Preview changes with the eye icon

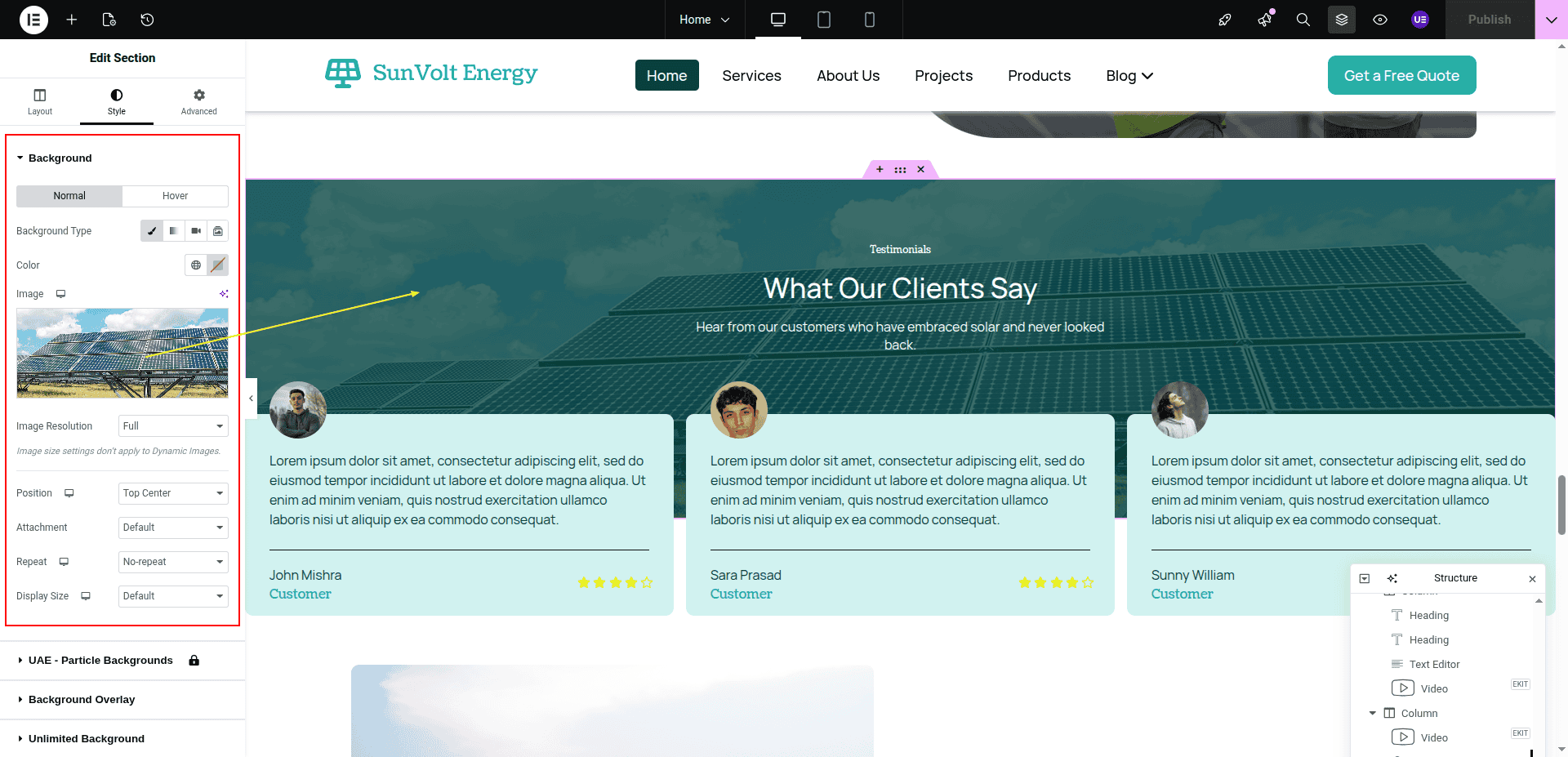(x=1379, y=20)
